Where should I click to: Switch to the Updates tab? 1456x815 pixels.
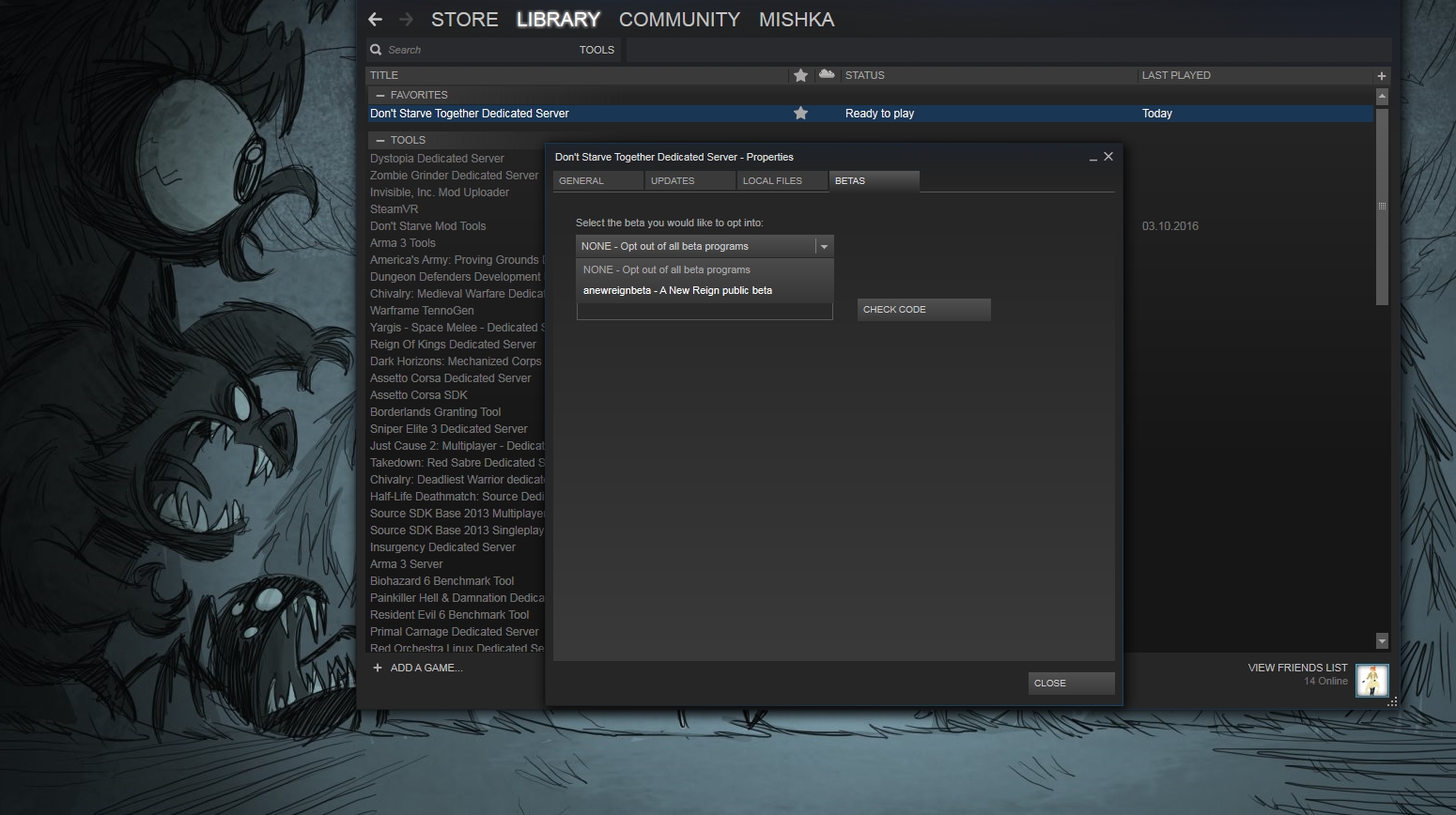(x=673, y=181)
